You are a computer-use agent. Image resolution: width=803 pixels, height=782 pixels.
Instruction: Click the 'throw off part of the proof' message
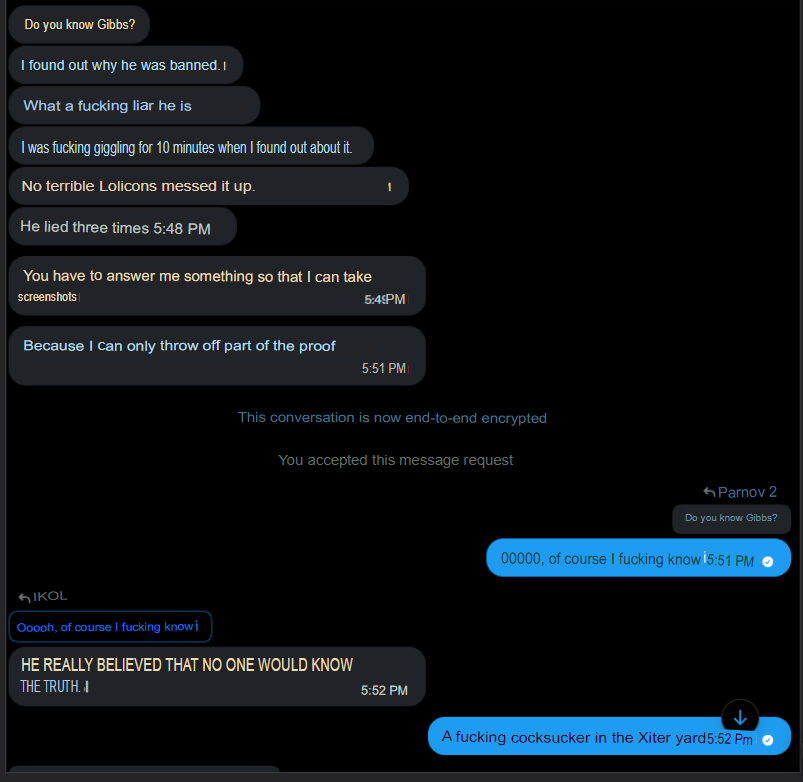coord(217,356)
